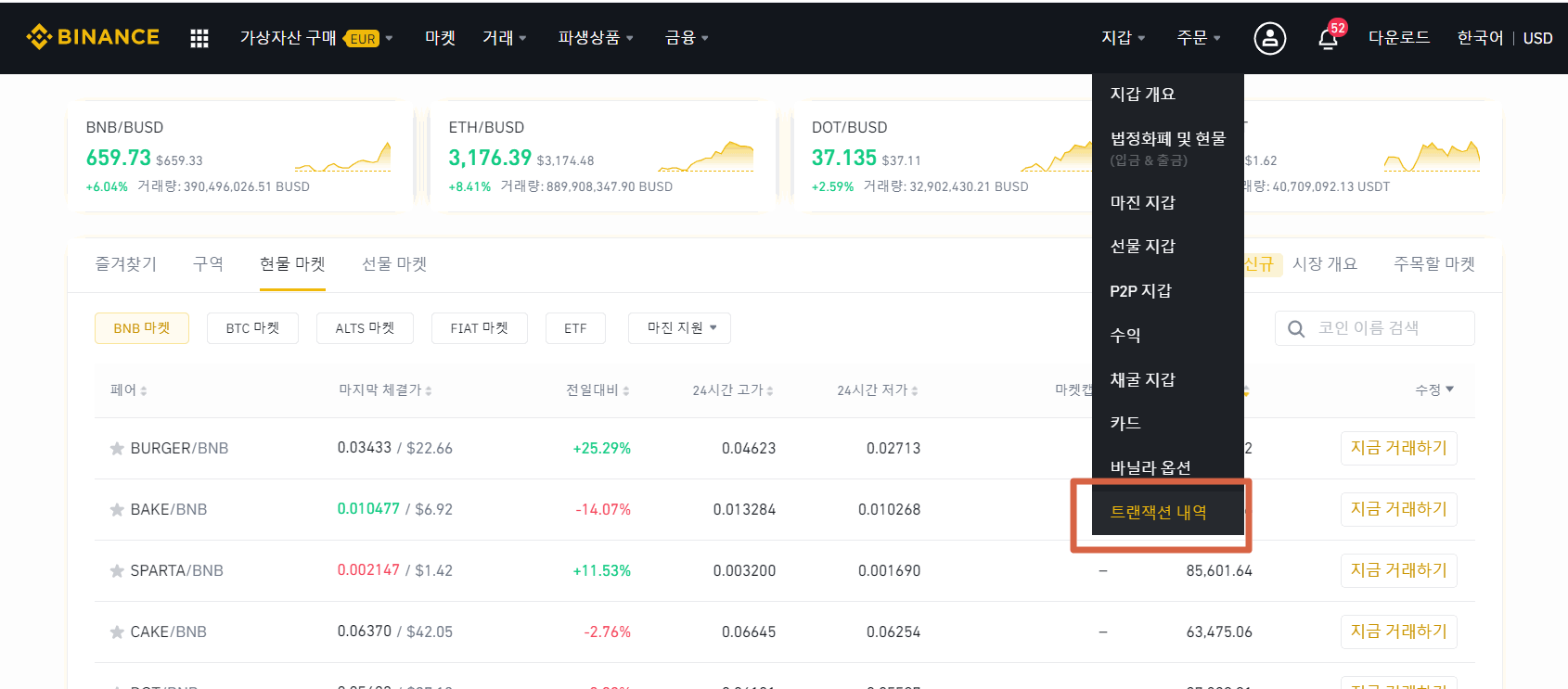Add CAKE/BNB to favorites with star

pyautogui.click(x=117, y=632)
